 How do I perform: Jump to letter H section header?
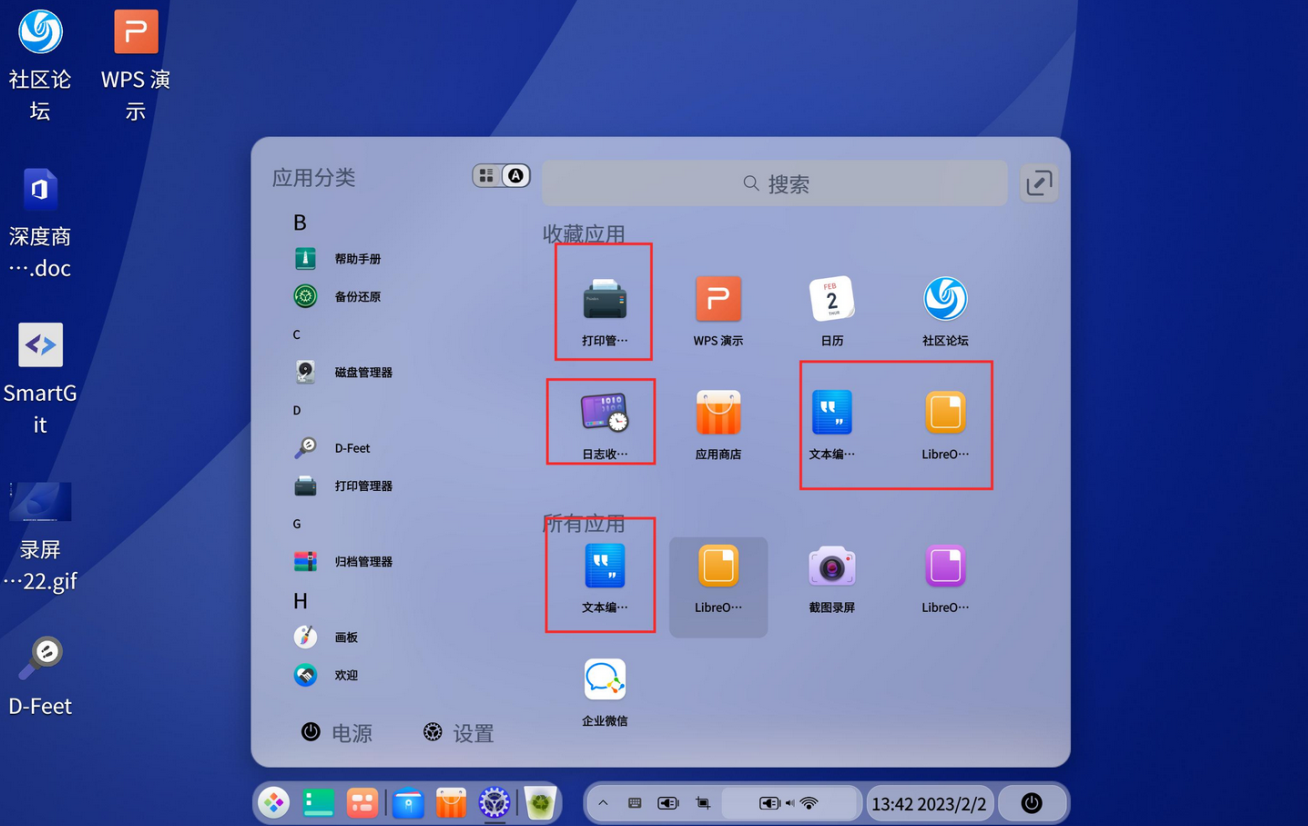click(x=300, y=601)
